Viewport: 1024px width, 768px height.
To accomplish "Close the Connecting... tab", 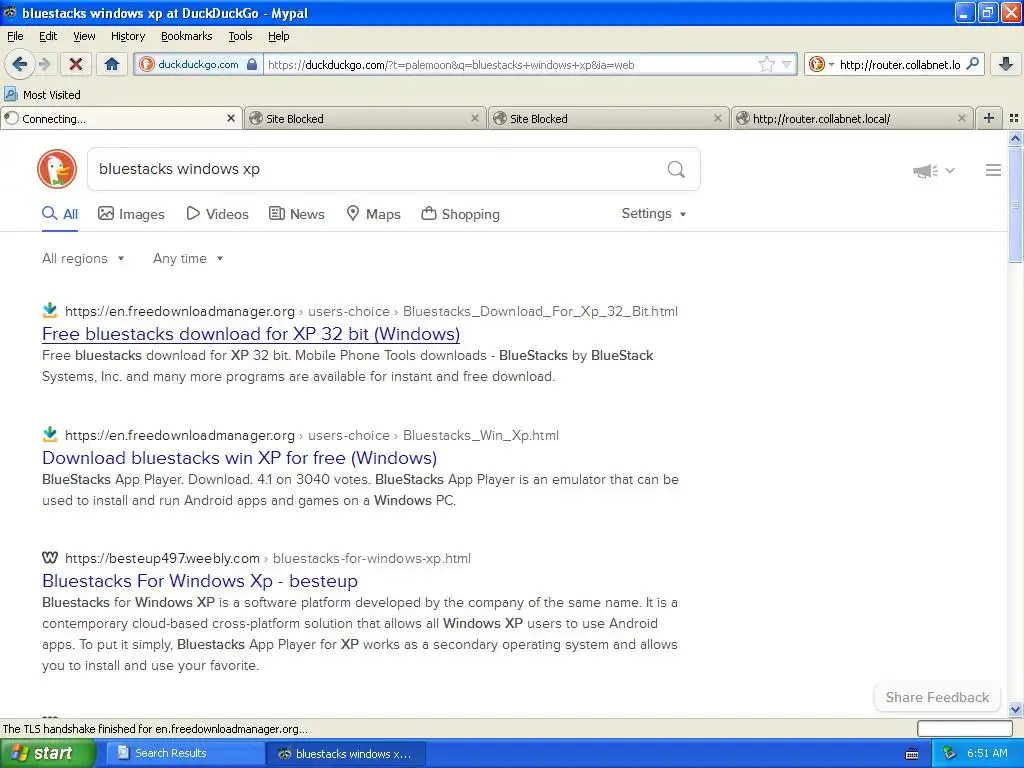I will point(231,118).
